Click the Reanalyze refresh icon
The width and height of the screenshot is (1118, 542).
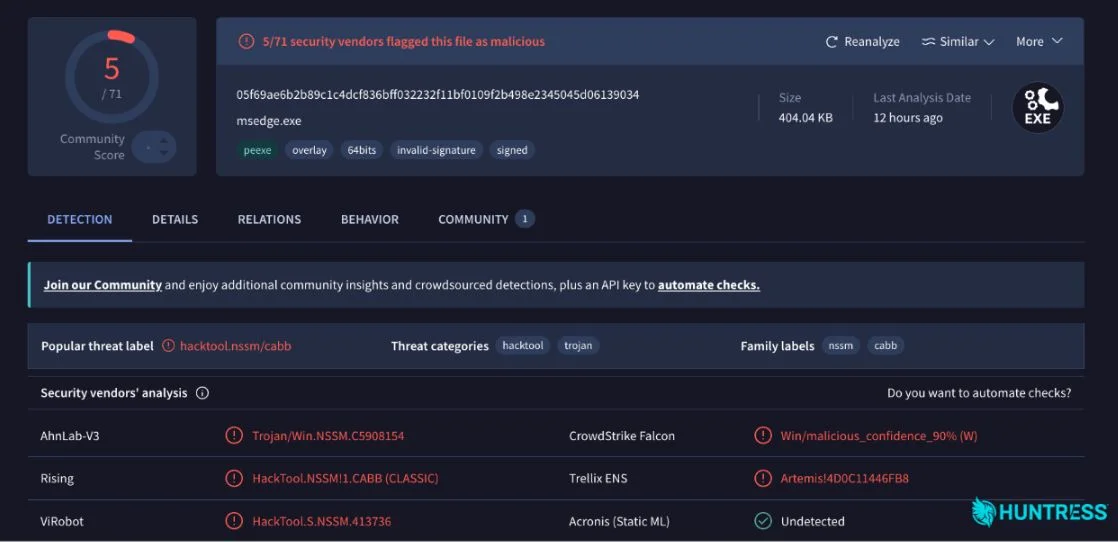coord(831,42)
